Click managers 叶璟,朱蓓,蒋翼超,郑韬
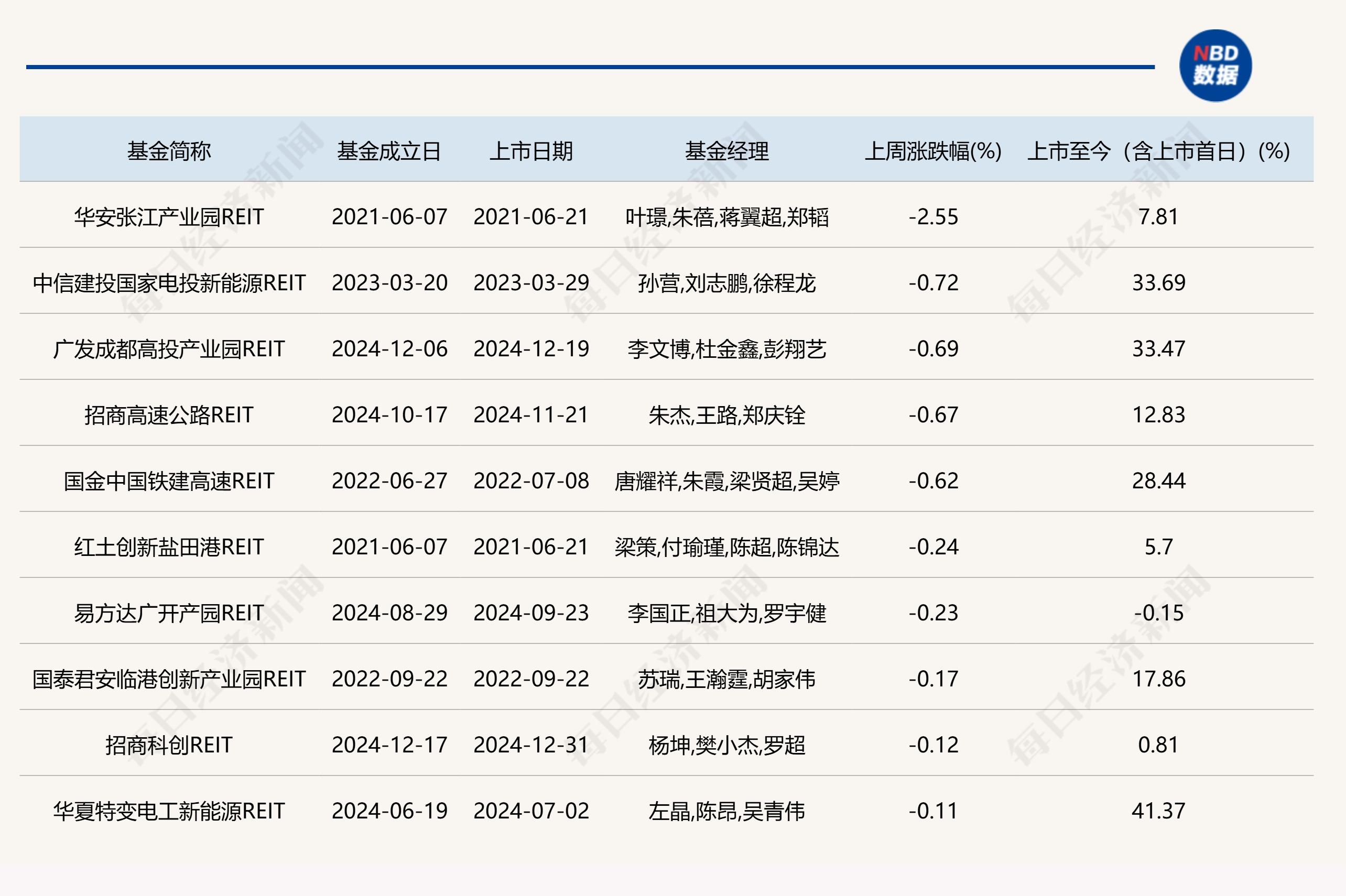This screenshot has width=1346, height=896. tap(726, 217)
